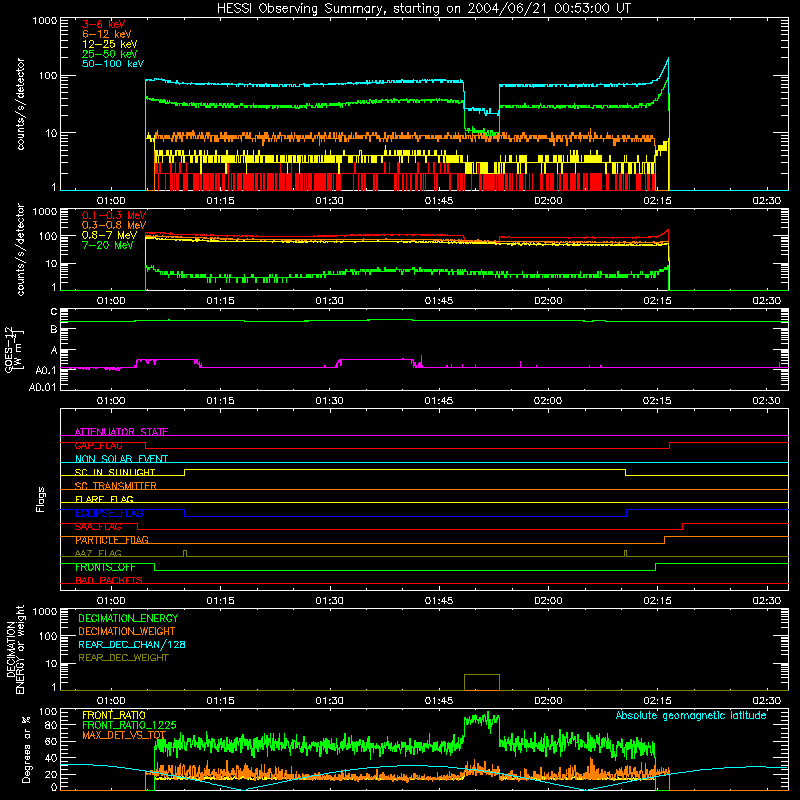Pick the '12-25 keV' legend entry
The height and width of the screenshot is (800, 800).
(110, 44)
